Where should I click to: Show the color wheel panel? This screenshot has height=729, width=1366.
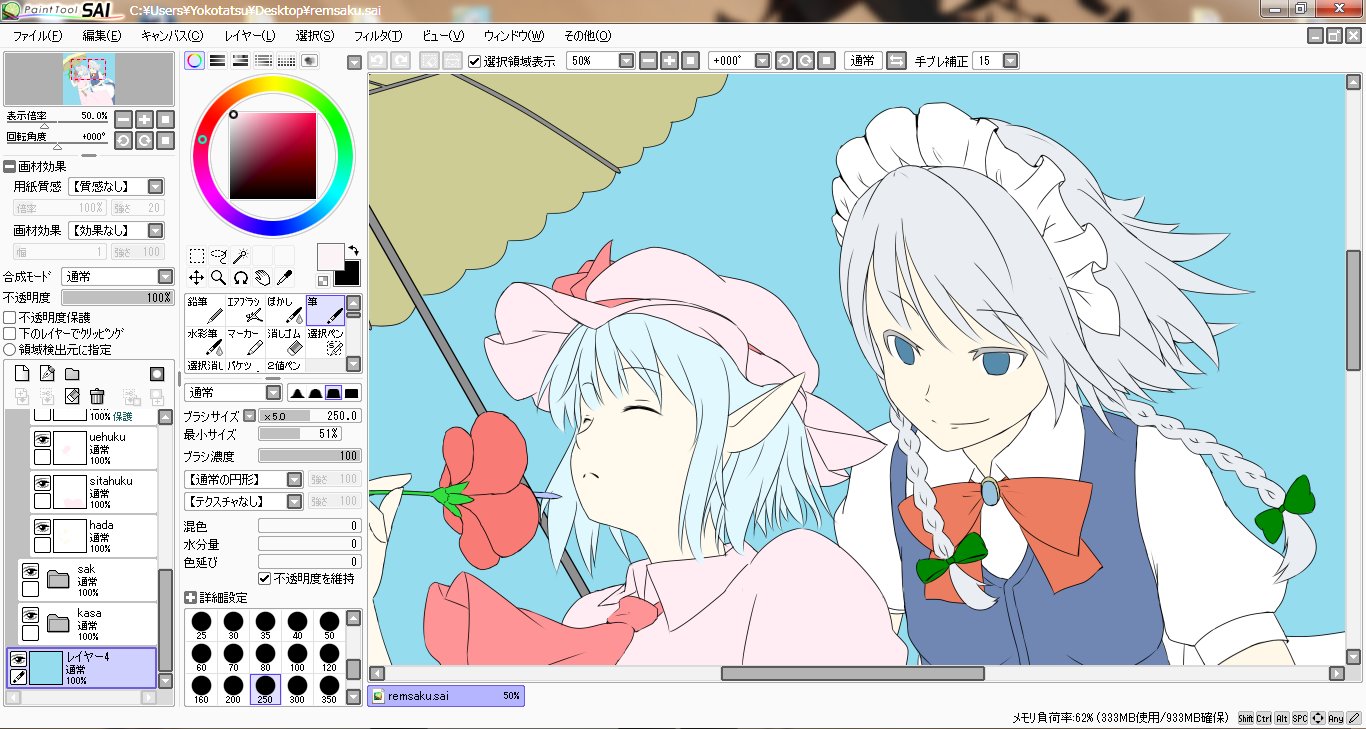(x=194, y=61)
